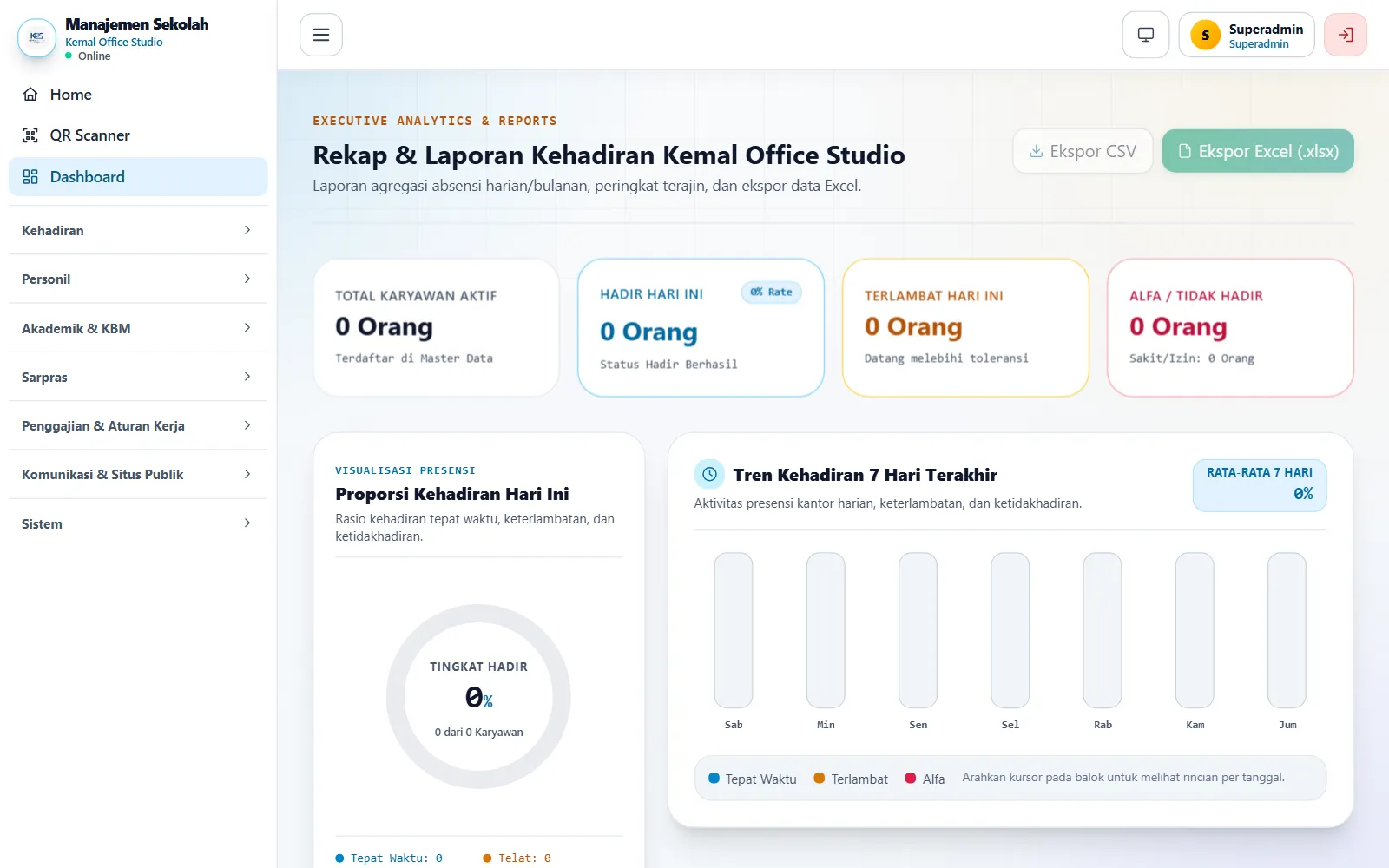Click the Hadir Hari Ini card
The width and height of the screenshot is (1389, 868).
tap(701, 328)
